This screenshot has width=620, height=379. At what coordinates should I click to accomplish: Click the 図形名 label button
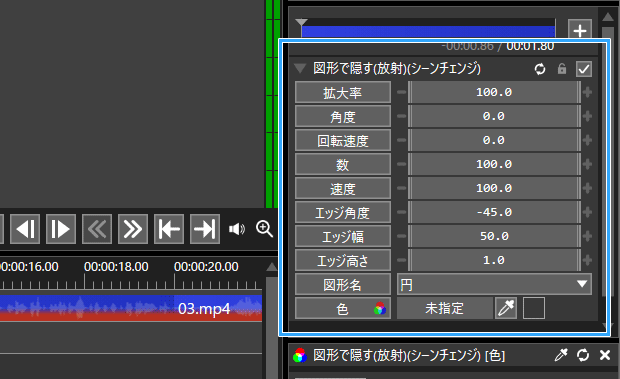pos(343,285)
